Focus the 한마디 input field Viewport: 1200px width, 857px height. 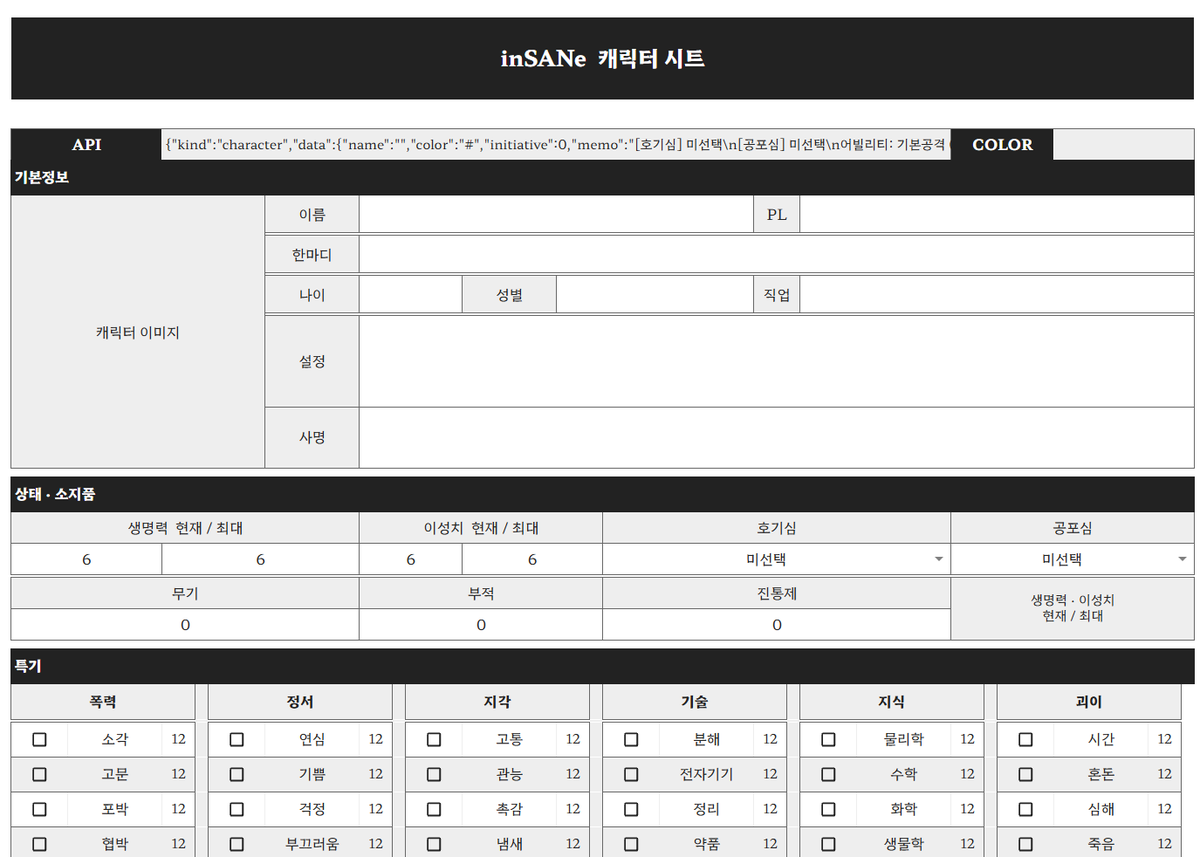coord(776,255)
